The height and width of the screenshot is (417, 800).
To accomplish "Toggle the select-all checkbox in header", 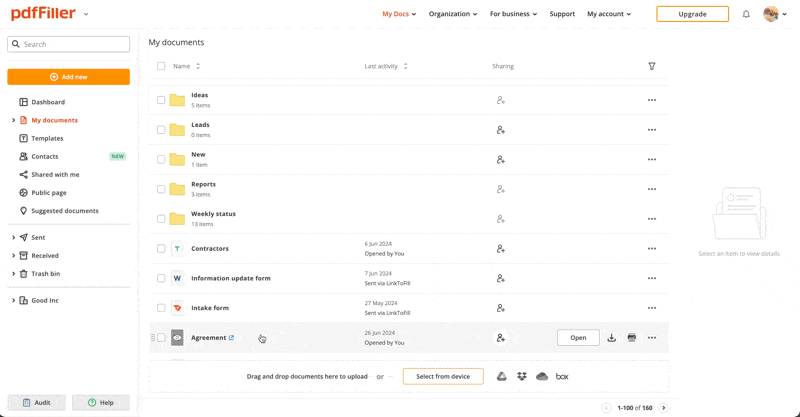I will (161, 66).
